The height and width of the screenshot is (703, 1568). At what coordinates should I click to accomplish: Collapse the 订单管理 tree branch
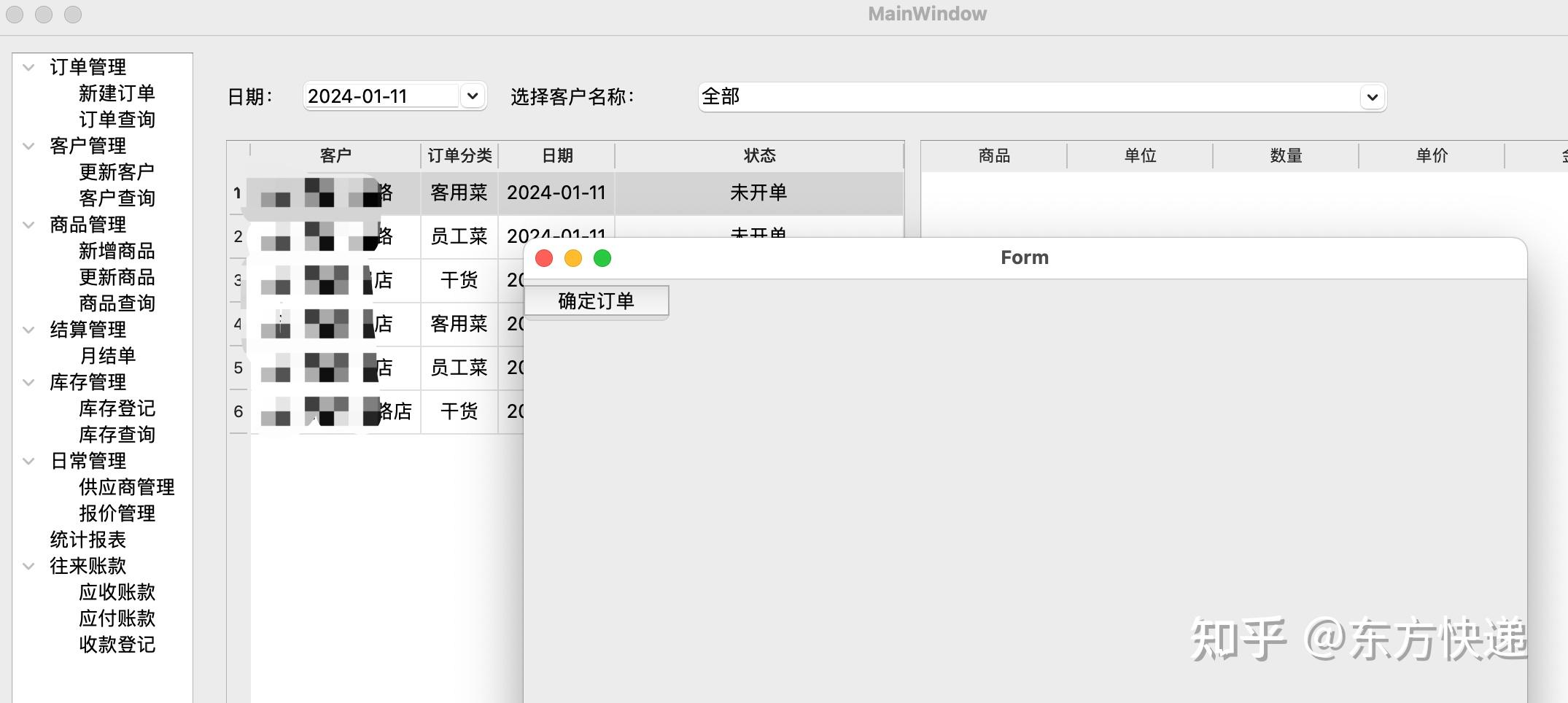[x=28, y=66]
